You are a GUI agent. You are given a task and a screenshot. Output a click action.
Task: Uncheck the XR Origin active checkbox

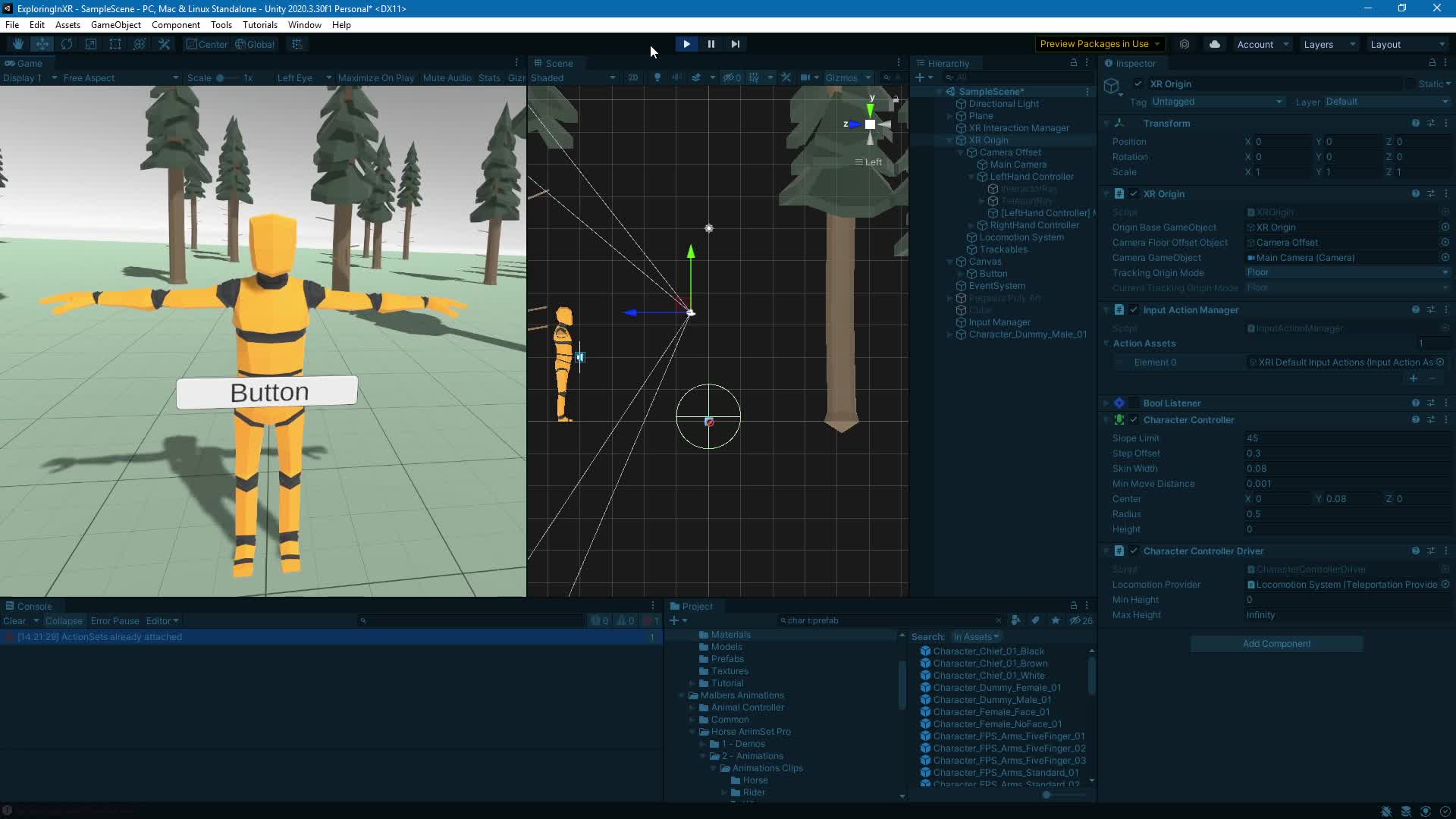click(x=1138, y=84)
